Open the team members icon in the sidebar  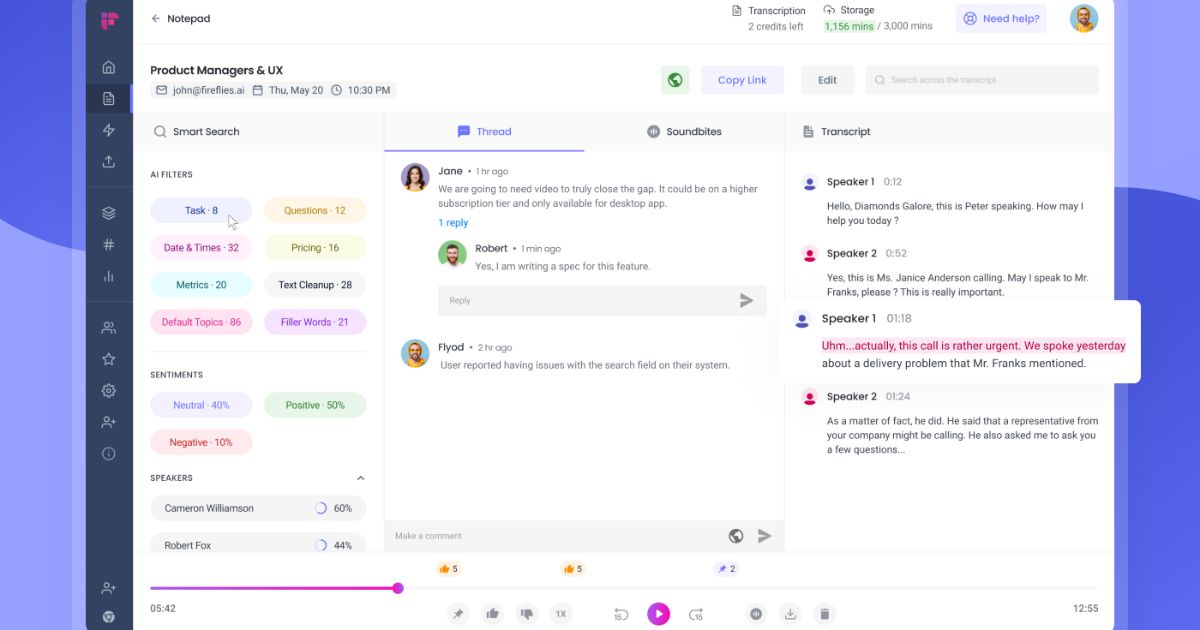pos(109,327)
